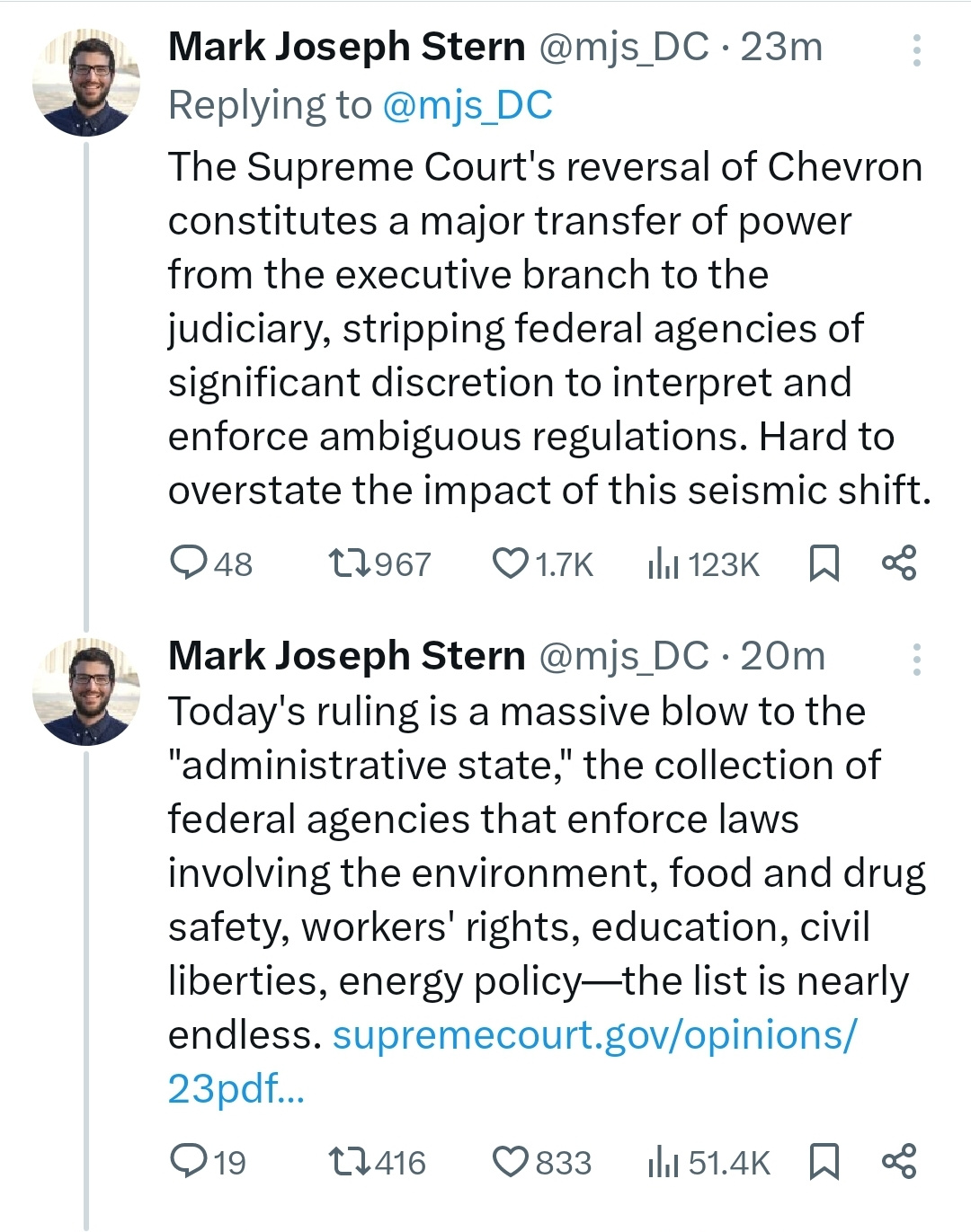This screenshot has width=971, height=1232.
Task: Open profile photo on the 20m tweet
Action: pos(86,692)
